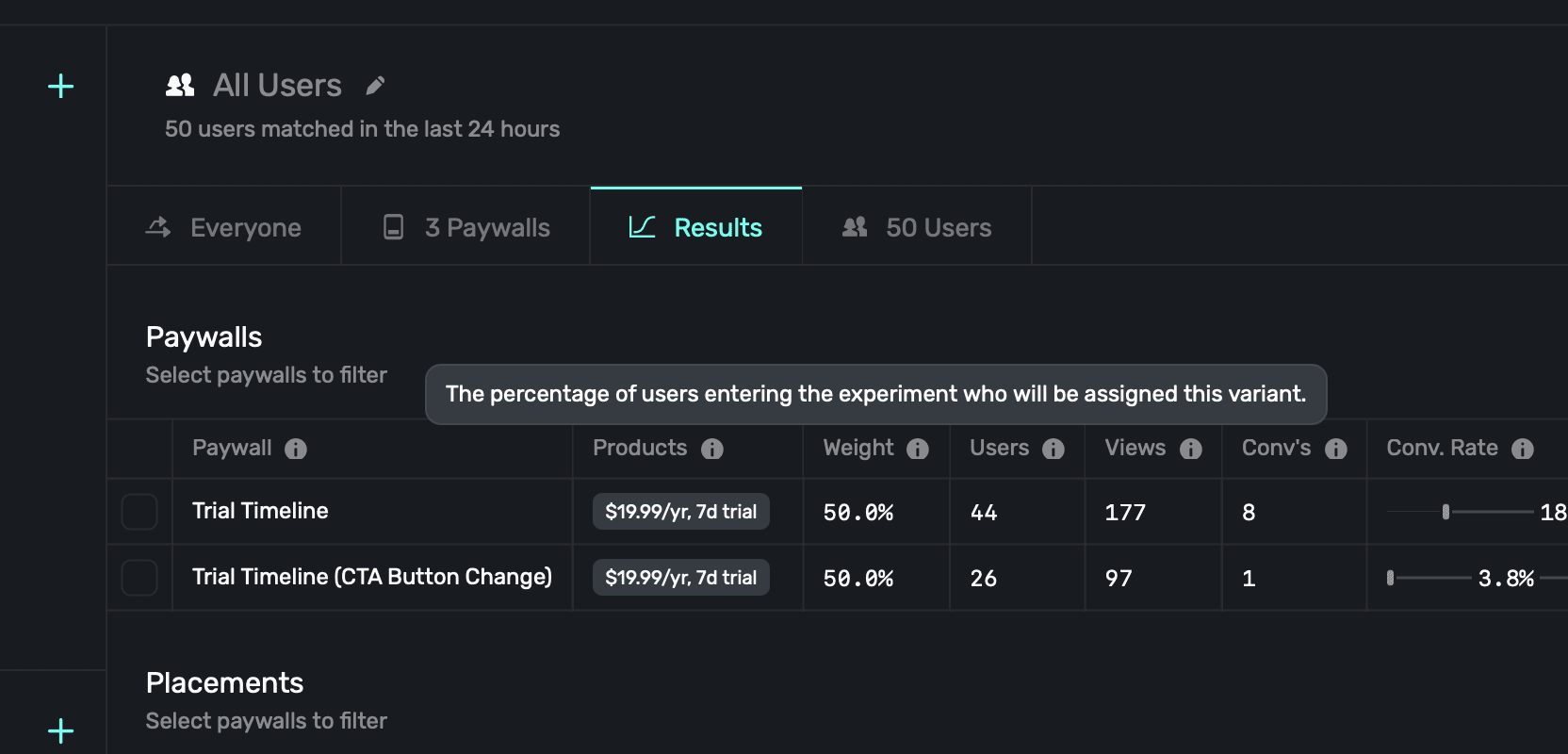1568x754 pixels.
Task: Click the top plus icon in sidebar
Action: tap(61, 87)
